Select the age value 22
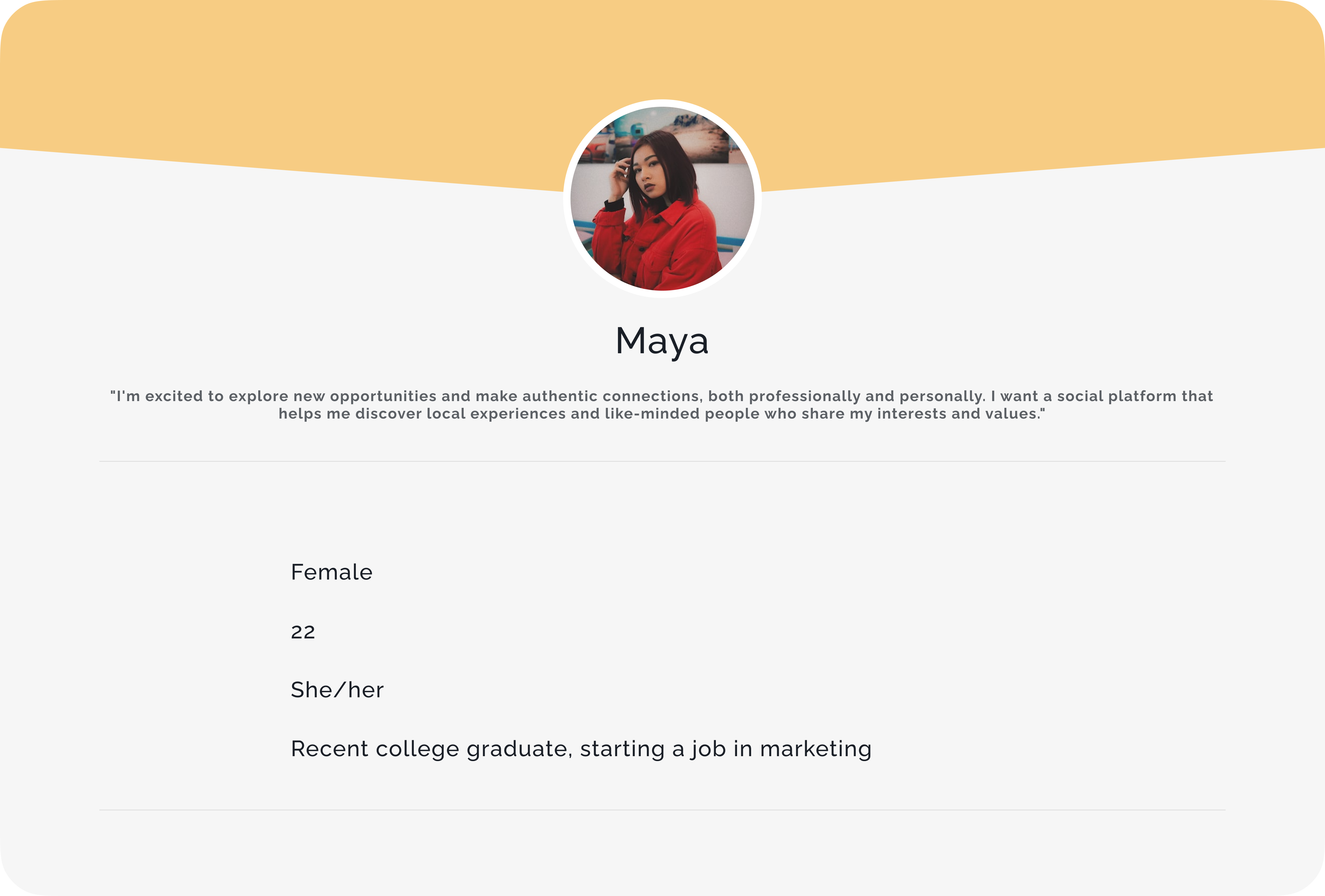The image size is (1325, 896). tap(303, 632)
